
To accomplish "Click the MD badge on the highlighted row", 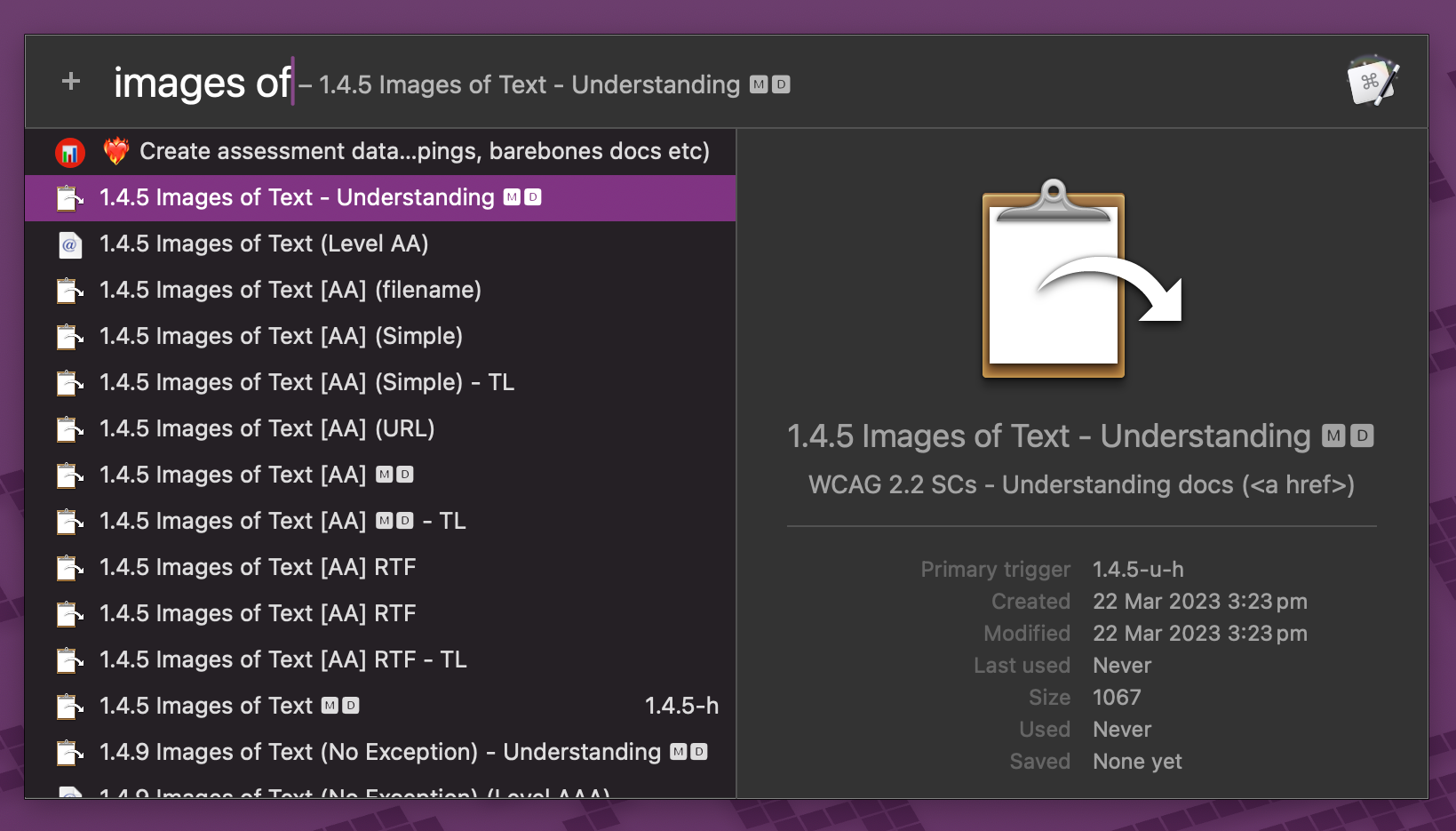I will pyautogui.click(x=522, y=197).
